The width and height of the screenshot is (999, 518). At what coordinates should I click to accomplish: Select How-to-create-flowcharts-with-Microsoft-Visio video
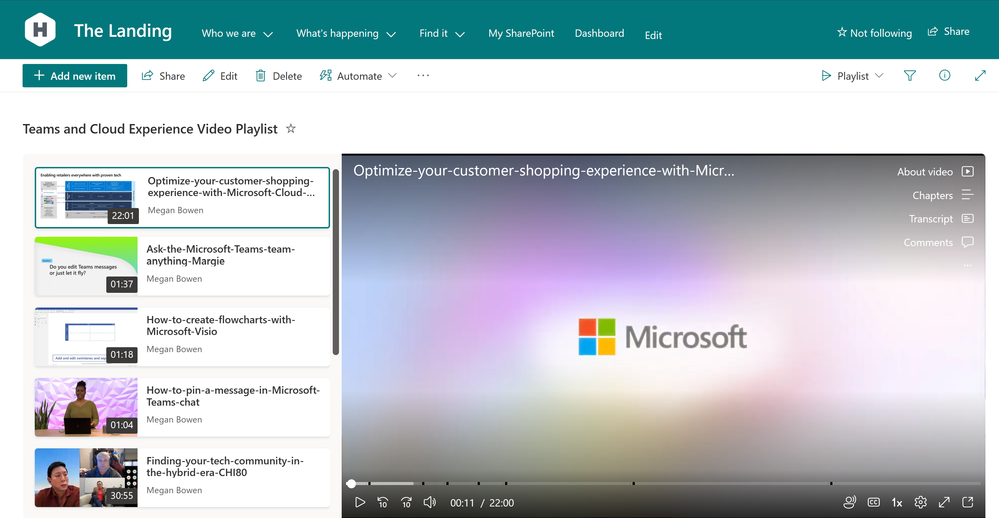[x=182, y=336]
